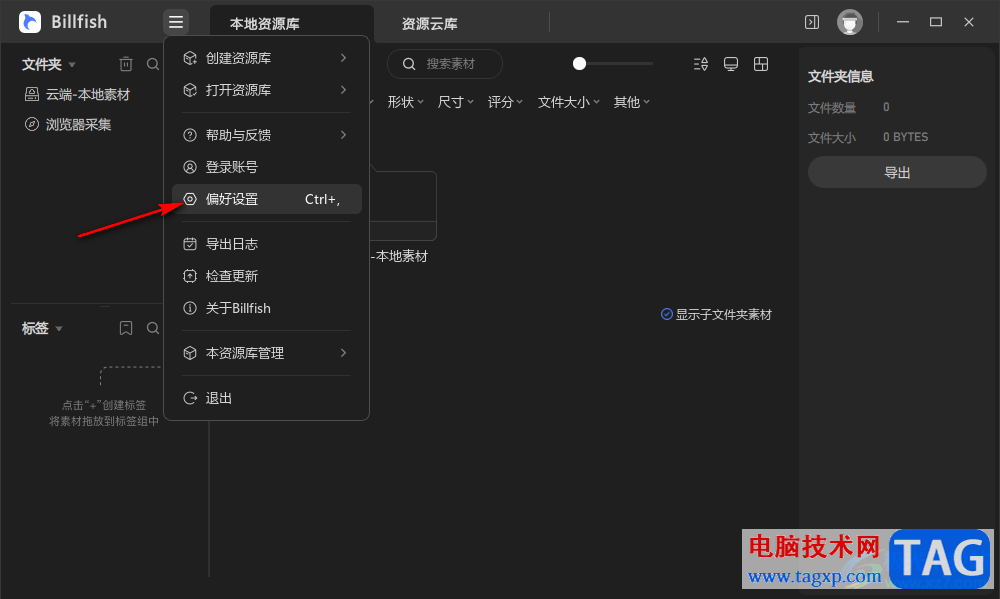
Task: Choose 检查更新 from the menu
Action: click(x=267, y=276)
